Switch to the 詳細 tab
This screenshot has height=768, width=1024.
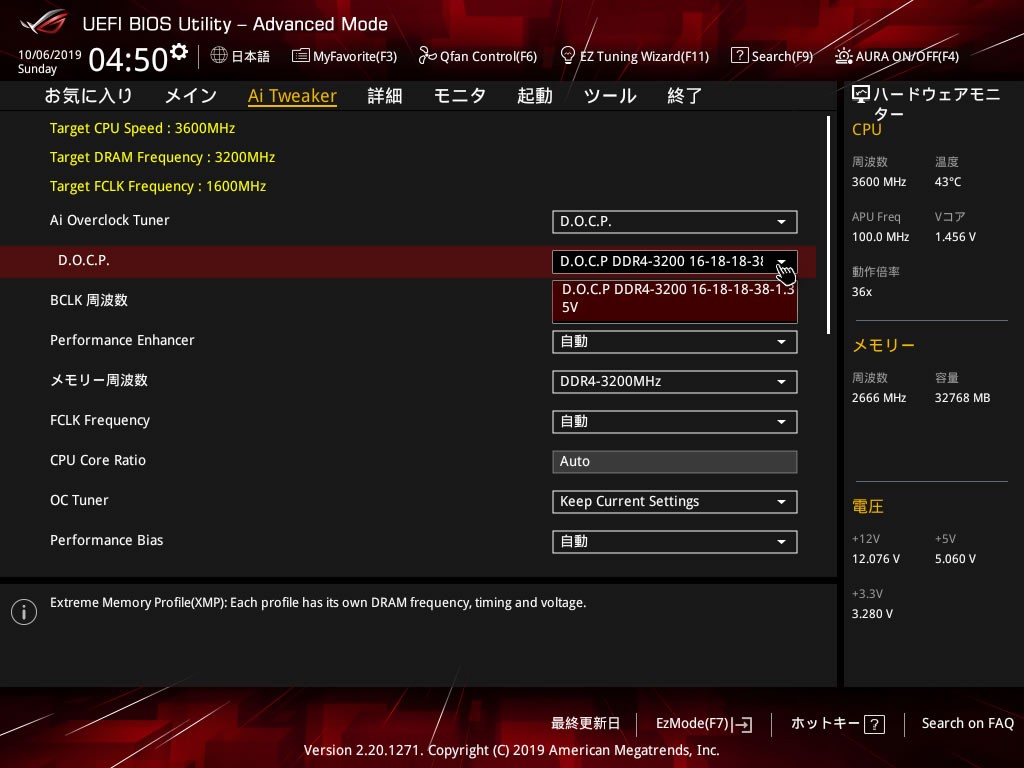point(385,96)
